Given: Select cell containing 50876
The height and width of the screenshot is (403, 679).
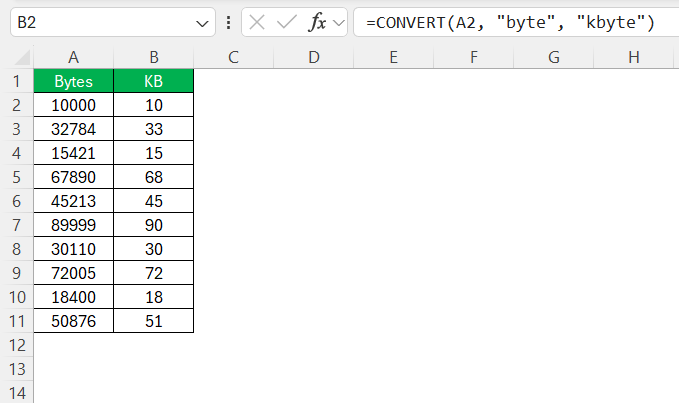Looking at the screenshot, I should pos(74,321).
